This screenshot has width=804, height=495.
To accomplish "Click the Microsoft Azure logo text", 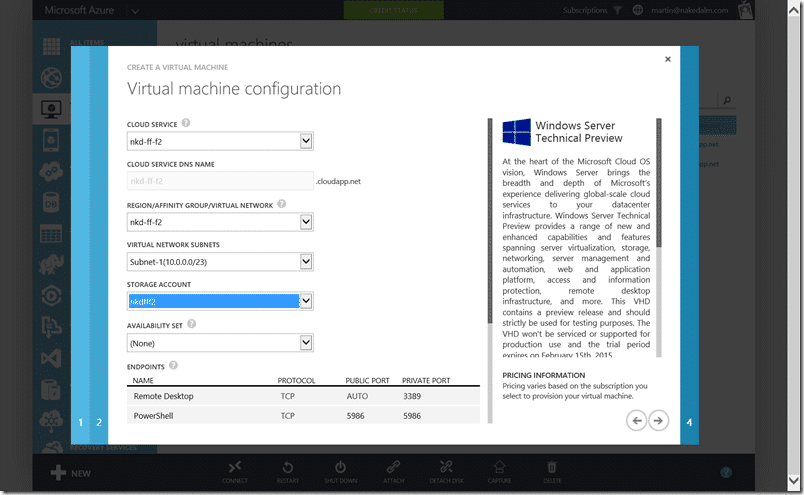I will click(x=79, y=10).
